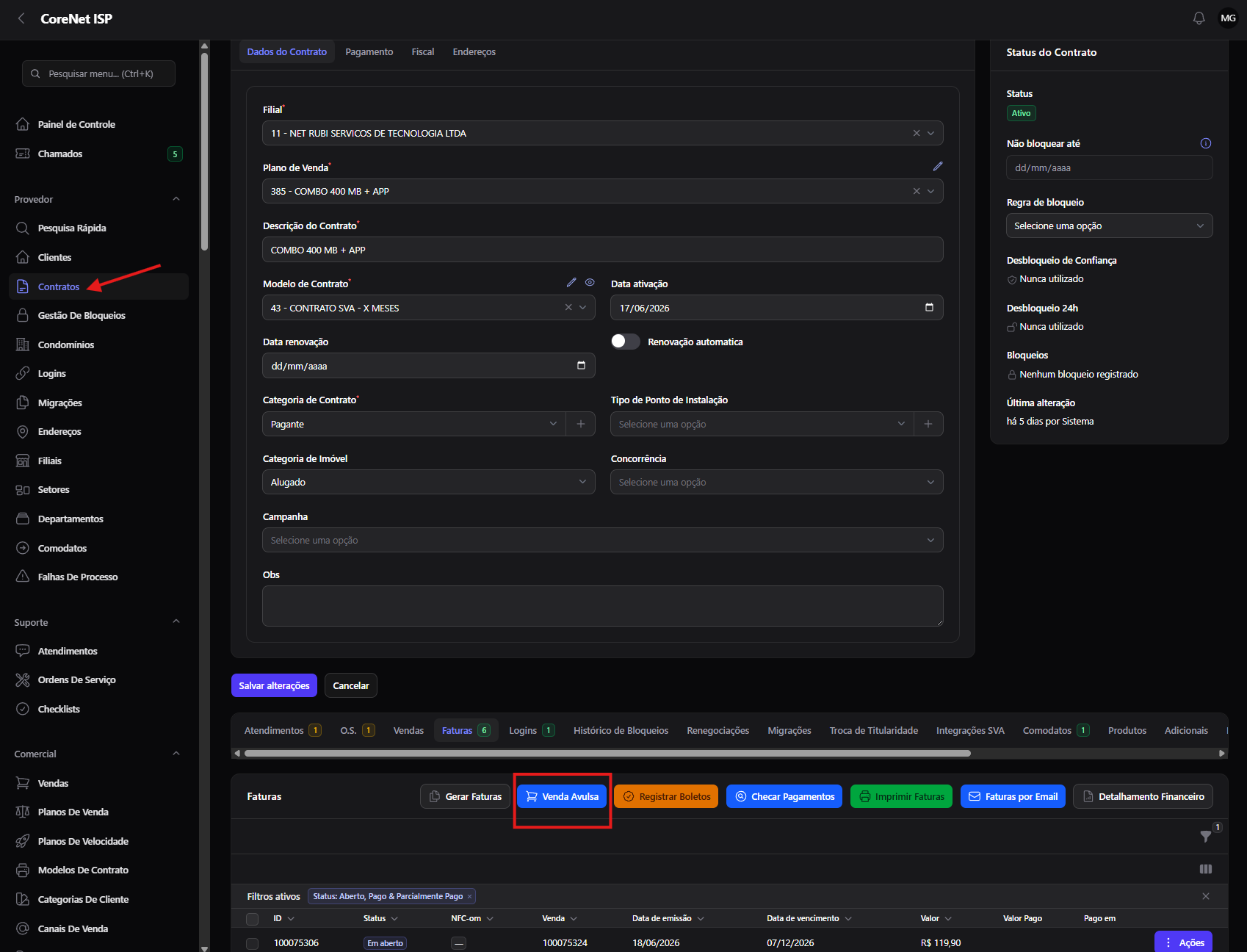The height and width of the screenshot is (952, 1247).
Task: Collapse the Provedor sidebar section
Action: [x=176, y=199]
